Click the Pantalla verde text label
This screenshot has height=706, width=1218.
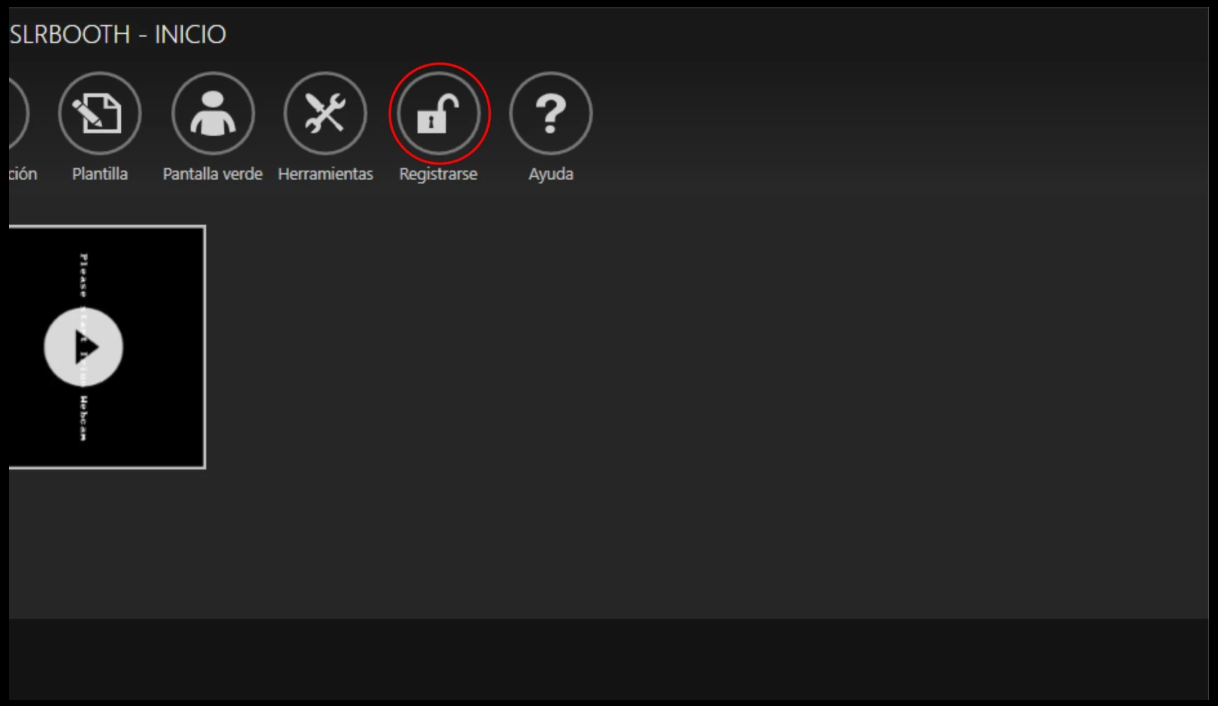(x=213, y=174)
